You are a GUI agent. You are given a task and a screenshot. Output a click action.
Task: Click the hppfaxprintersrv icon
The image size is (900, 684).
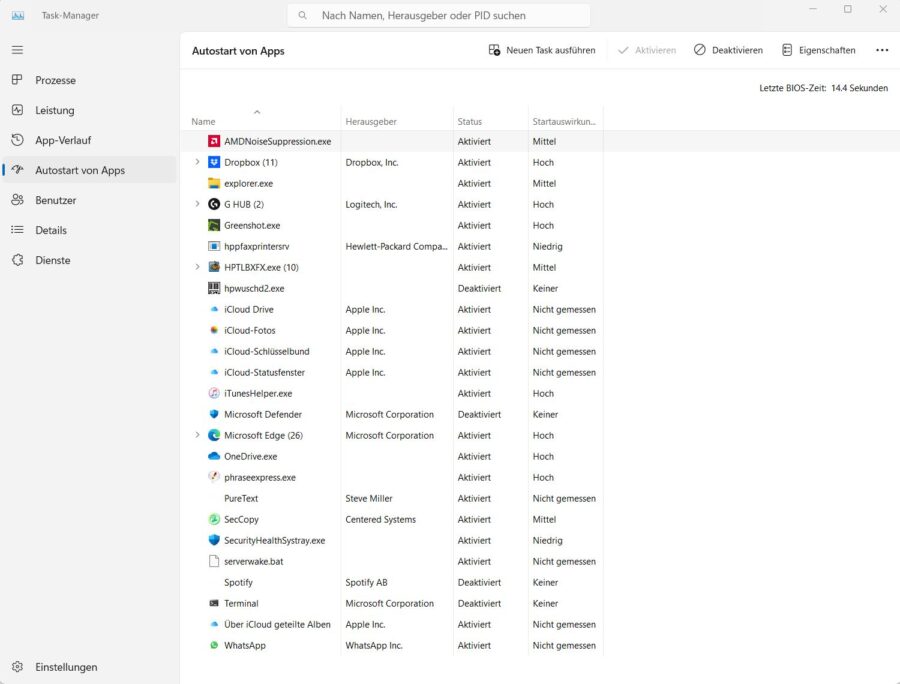pyautogui.click(x=214, y=246)
